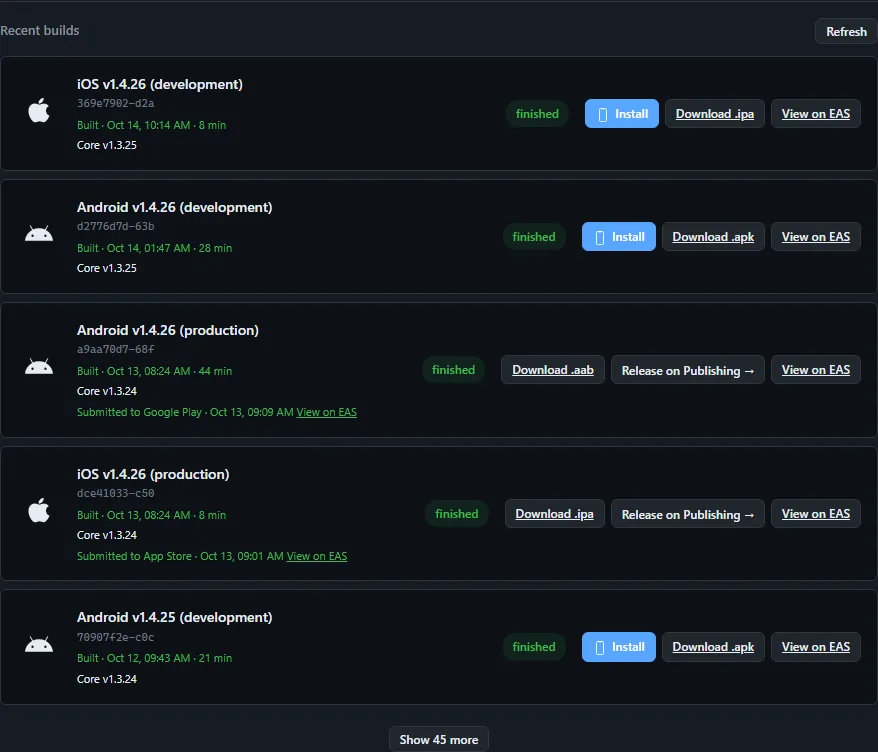Screen dimensions: 878x752
Task: Click Built Oct 14, 10:14 AM text
Action: coord(151,125)
